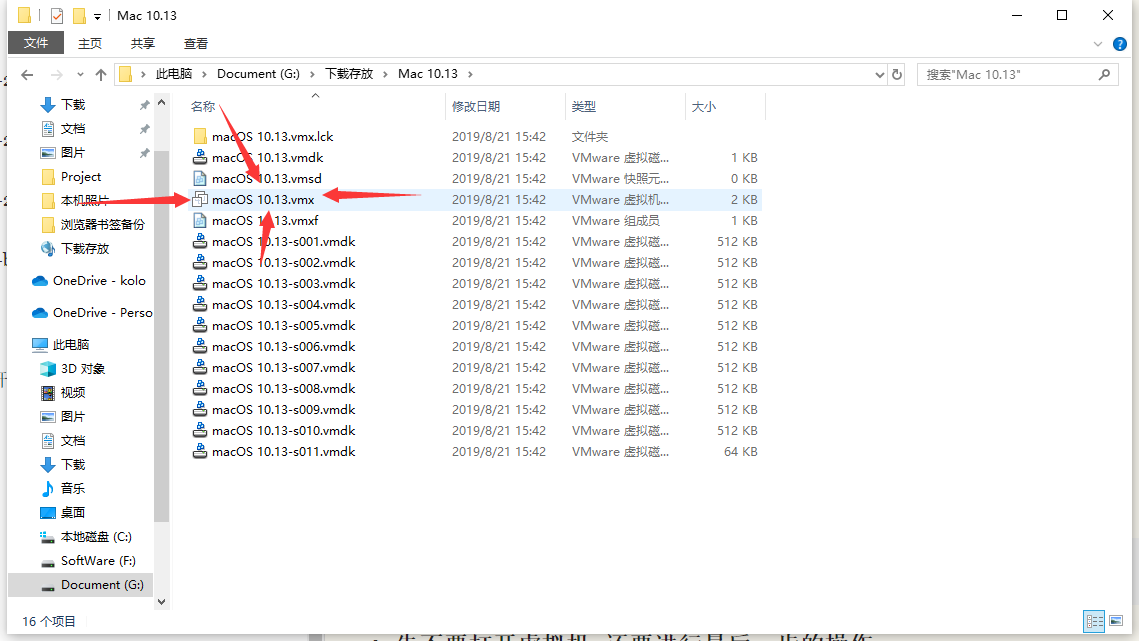Select the macOS 10.13.vmsd file icon
Viewport: 1139px width, 641px height.
pos(200,179)
